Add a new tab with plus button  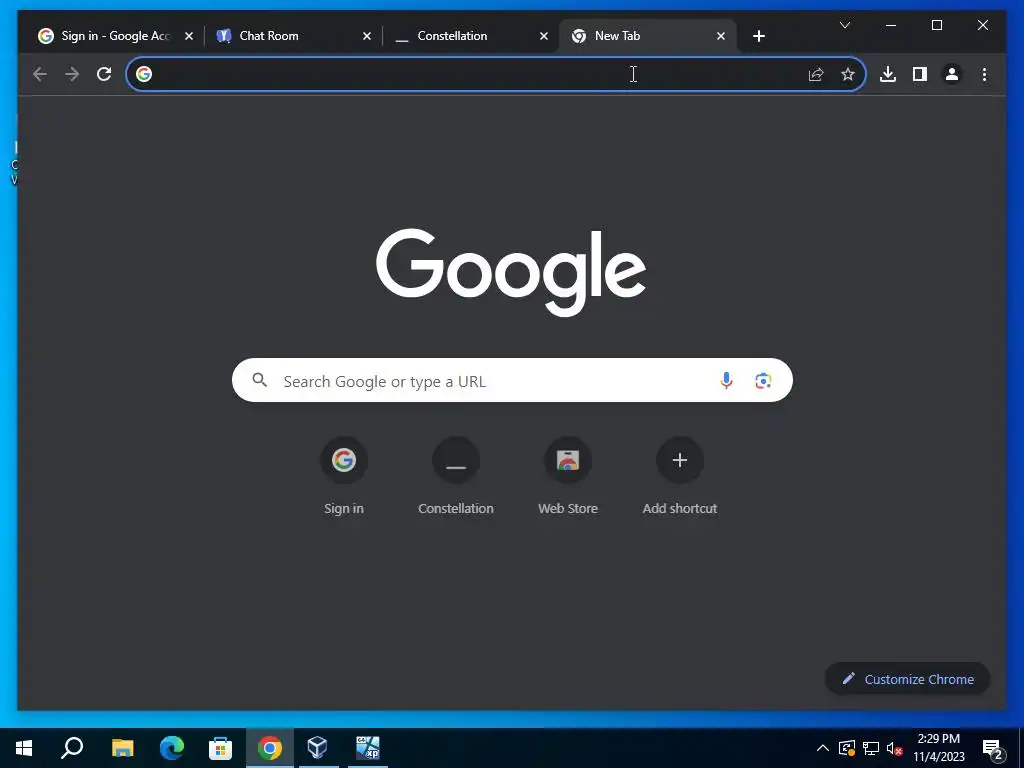click(x=758, y=36)
